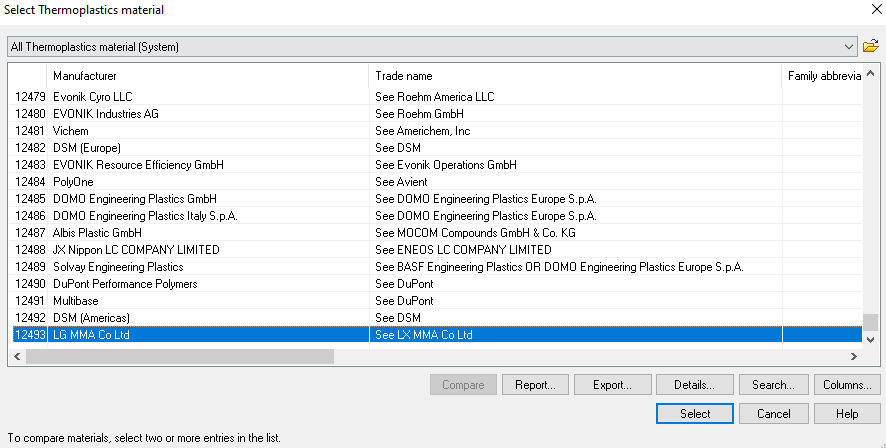
Task: Click the vertical scrollbar thumb
Action: coord(871,322)
